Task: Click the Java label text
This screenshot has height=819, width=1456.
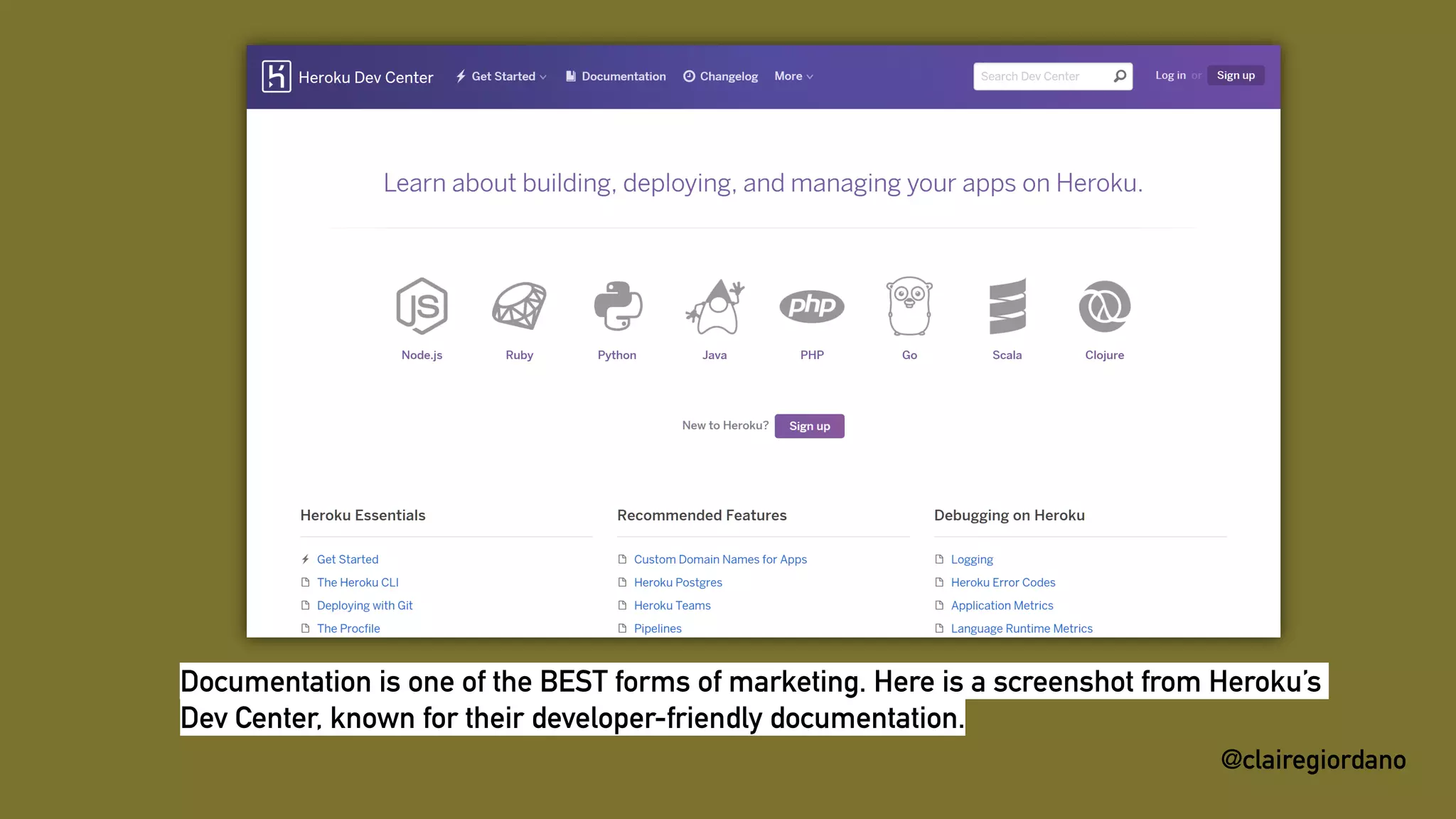Action: tap(714, 355)
